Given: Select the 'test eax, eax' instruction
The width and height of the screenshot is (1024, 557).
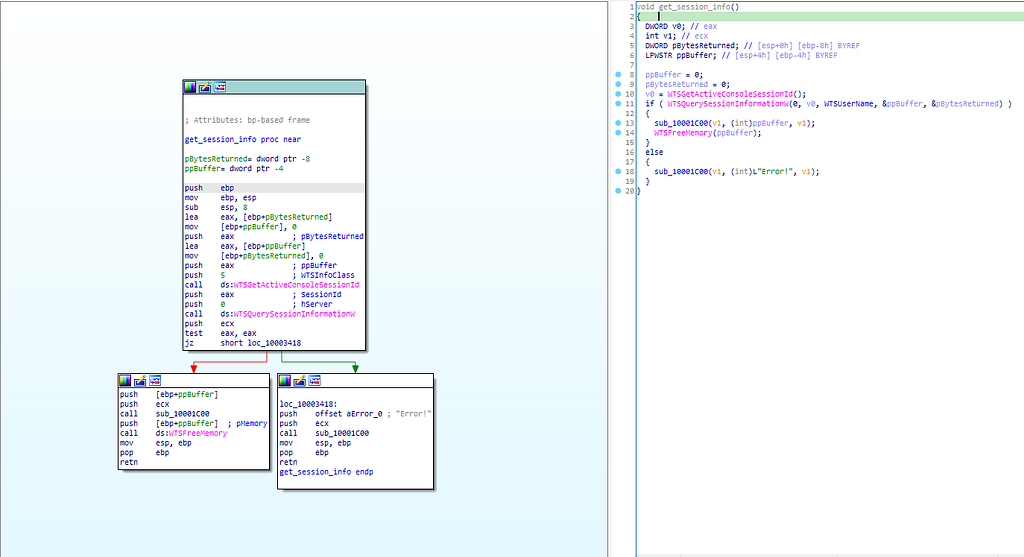Looking at the screenshot, I should pos(221,333).
